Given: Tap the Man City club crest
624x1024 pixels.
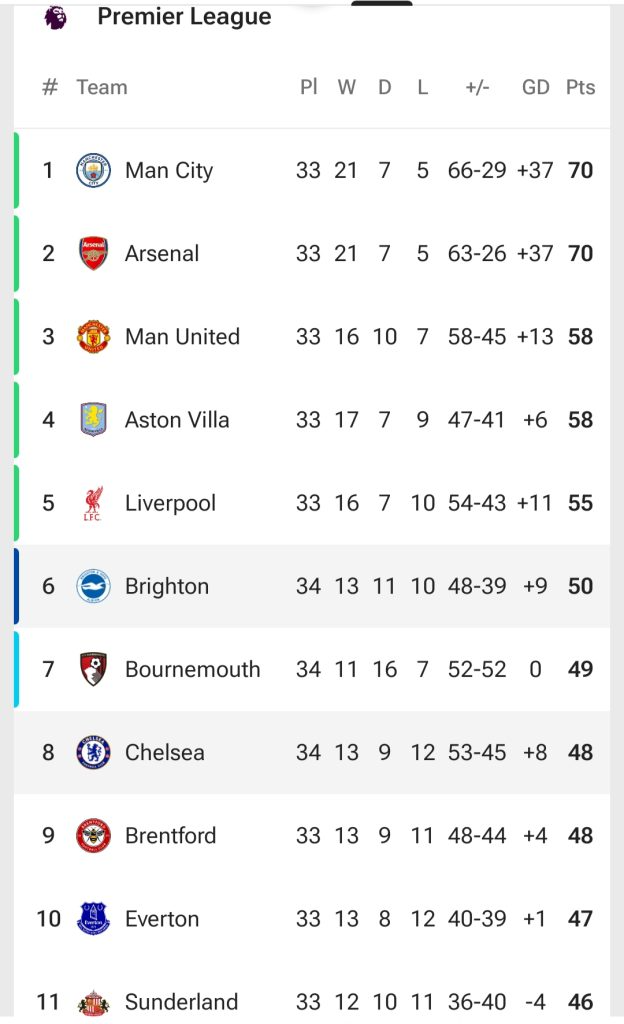Looking at the screenshot, I should [x=94, y=171].
